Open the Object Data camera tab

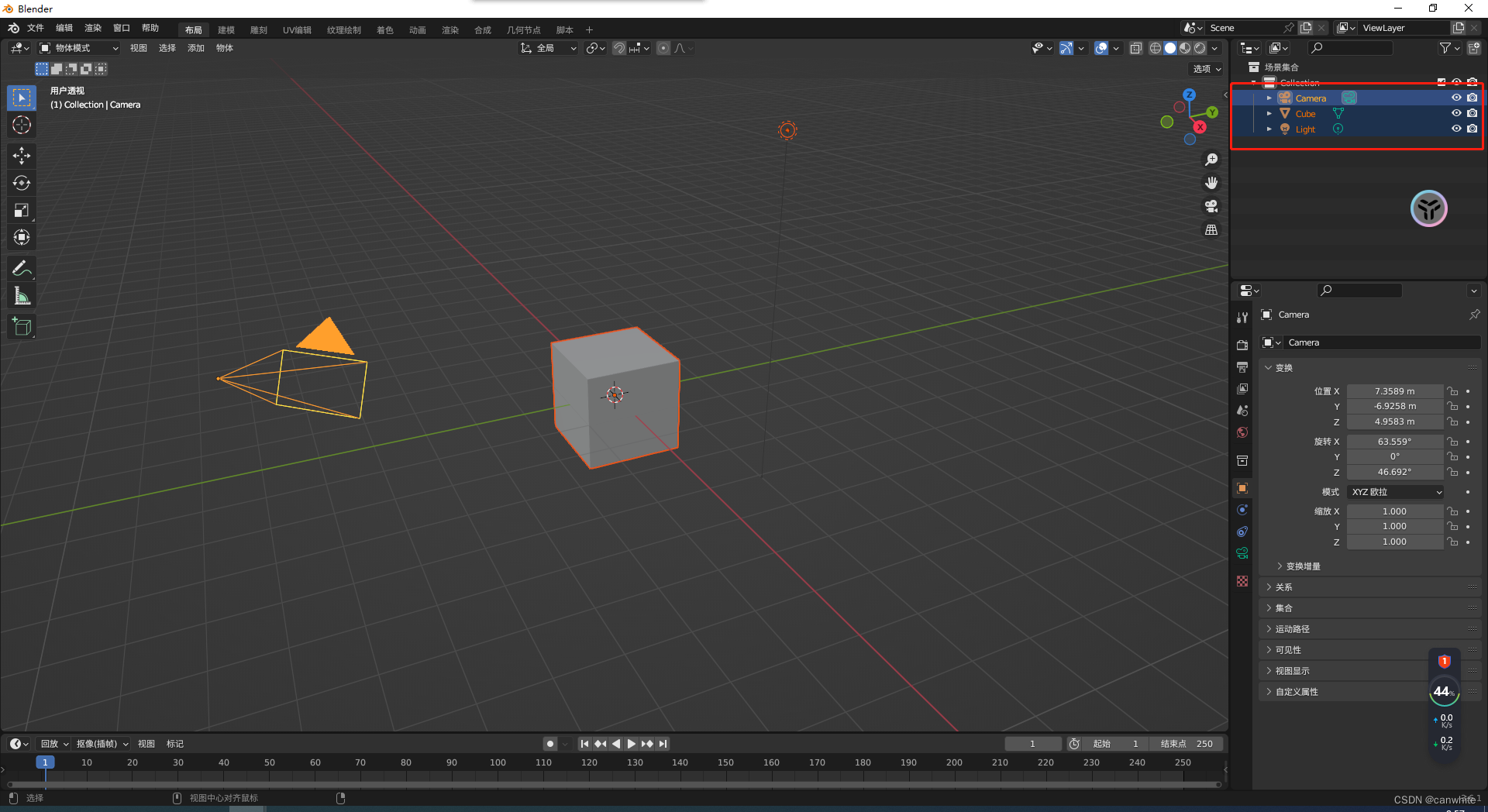point(1242,553)
